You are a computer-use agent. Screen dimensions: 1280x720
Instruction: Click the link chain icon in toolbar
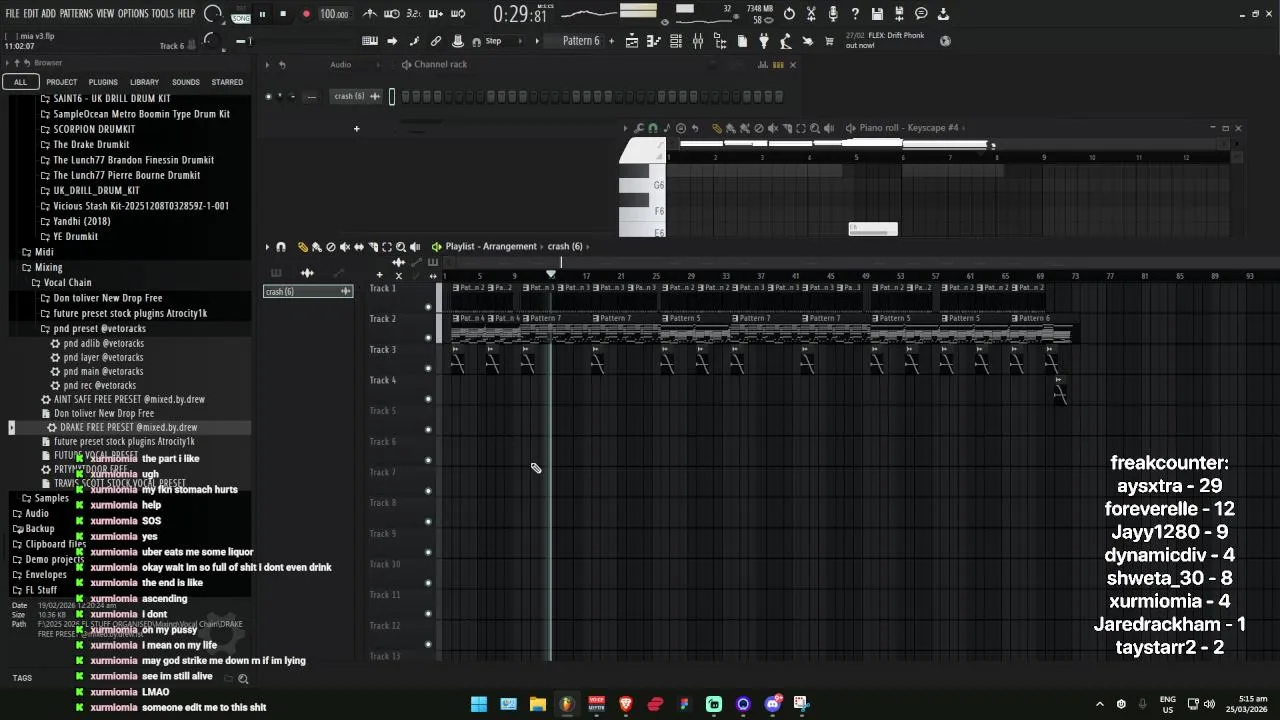[436, 41]
